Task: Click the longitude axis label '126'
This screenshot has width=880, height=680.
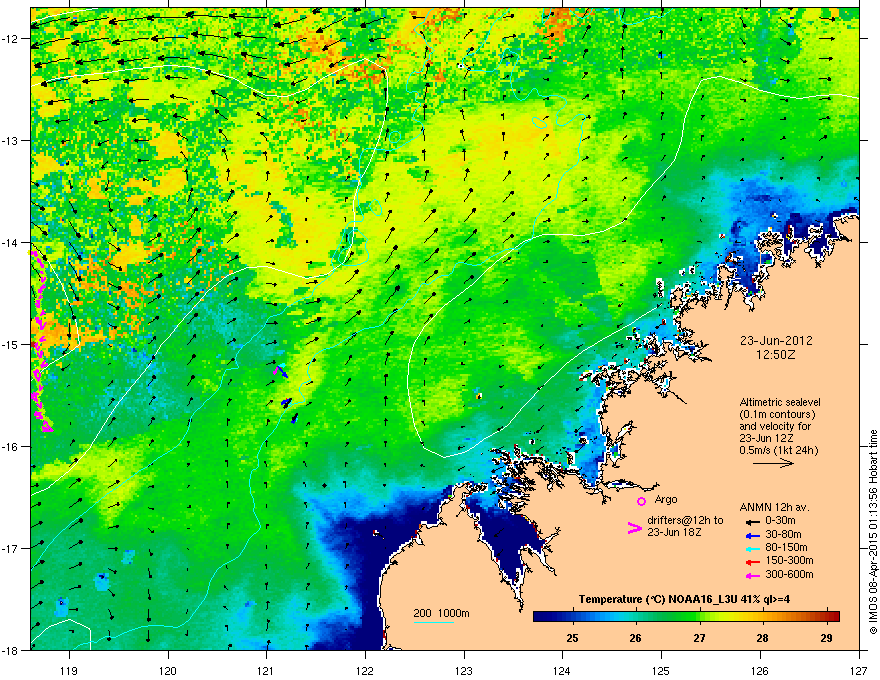Action: click(760, 670)
